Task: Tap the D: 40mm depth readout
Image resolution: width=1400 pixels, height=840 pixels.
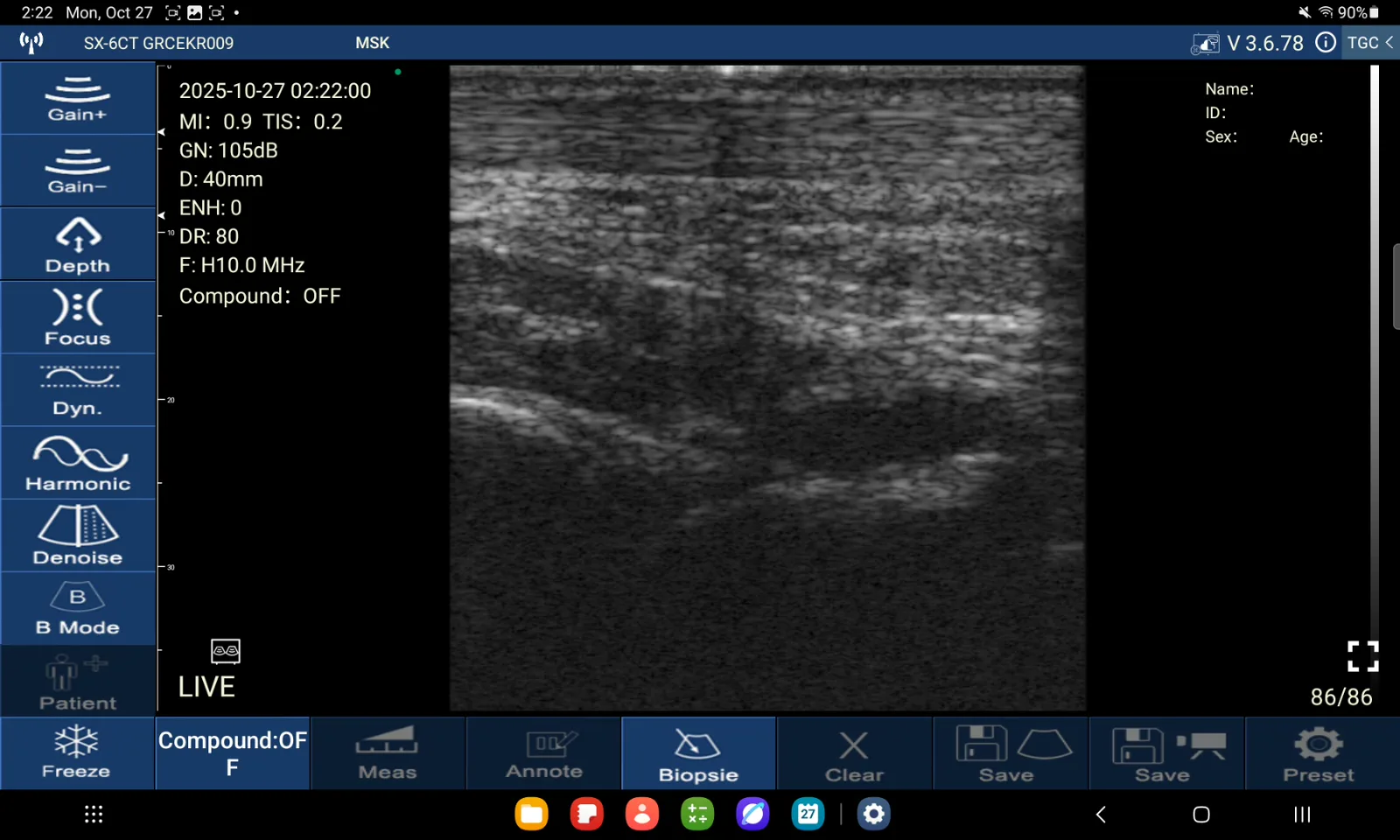Action: click(x=221, y=179)
